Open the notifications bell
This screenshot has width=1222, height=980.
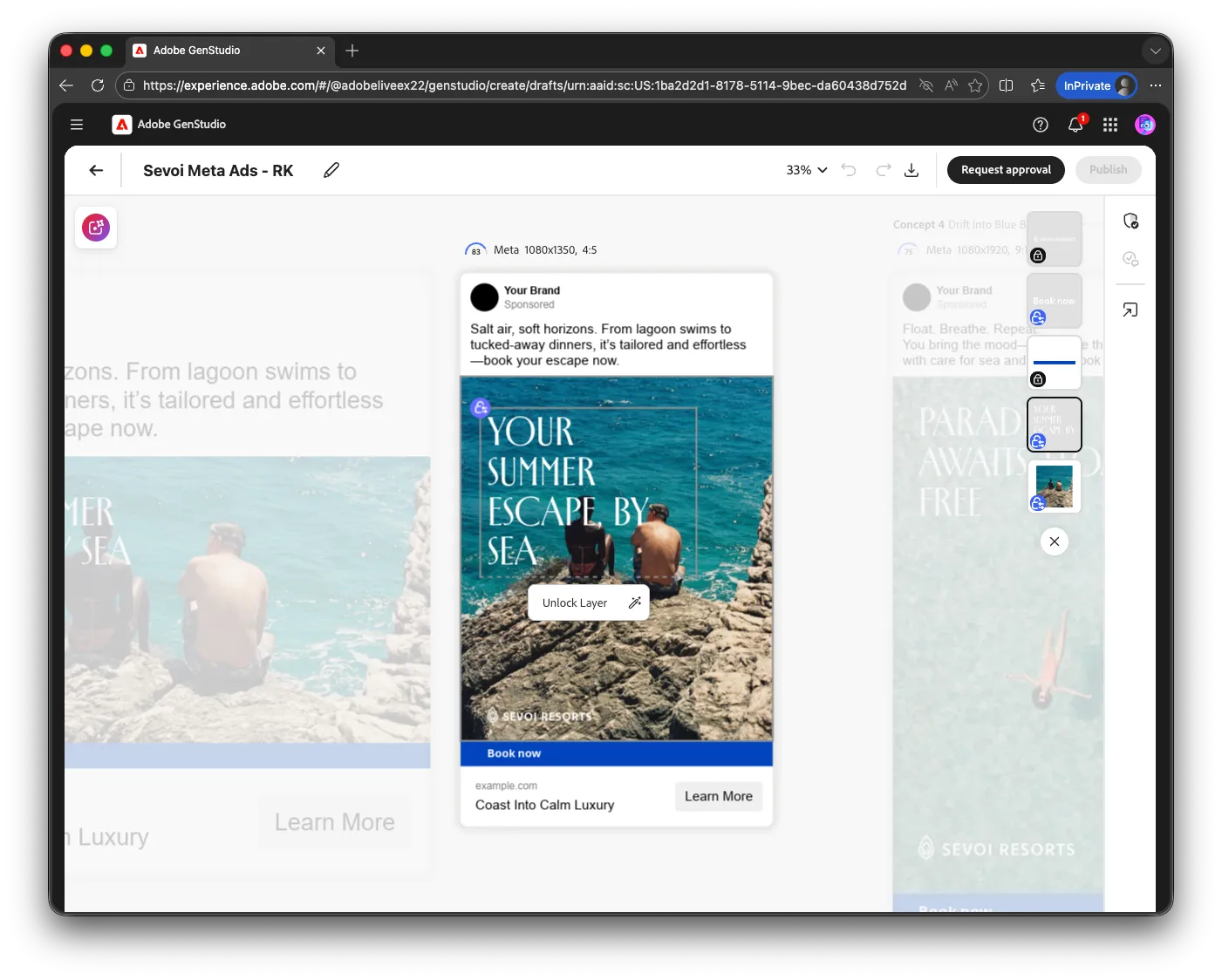point(1075,125)
